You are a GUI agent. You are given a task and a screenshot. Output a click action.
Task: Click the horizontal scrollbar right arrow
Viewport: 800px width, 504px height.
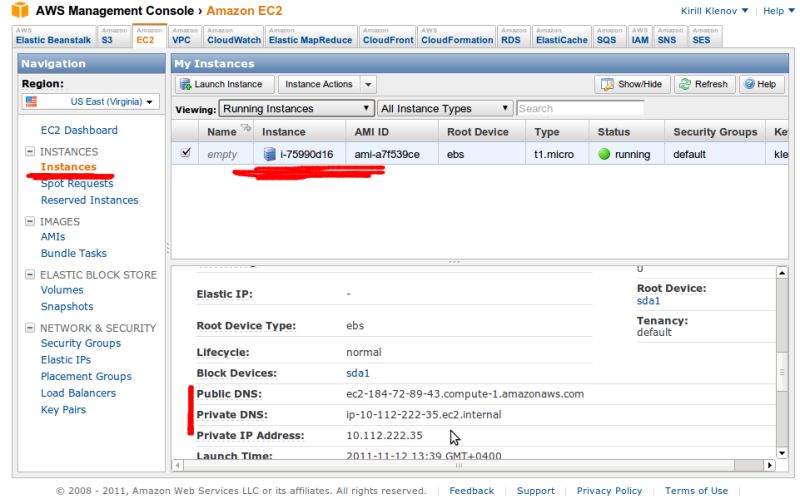770,465
